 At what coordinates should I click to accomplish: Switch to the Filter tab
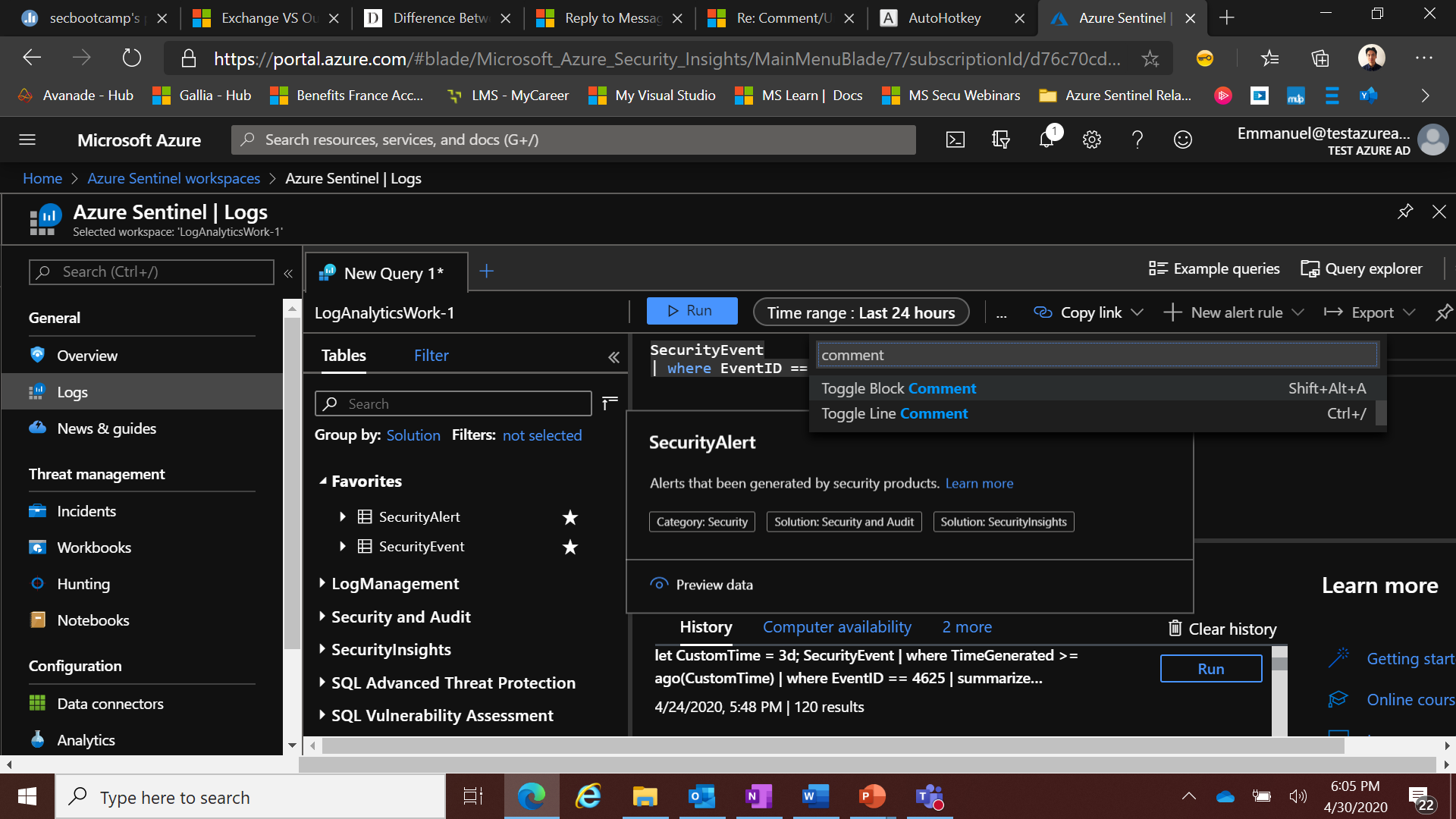point(431,355)
